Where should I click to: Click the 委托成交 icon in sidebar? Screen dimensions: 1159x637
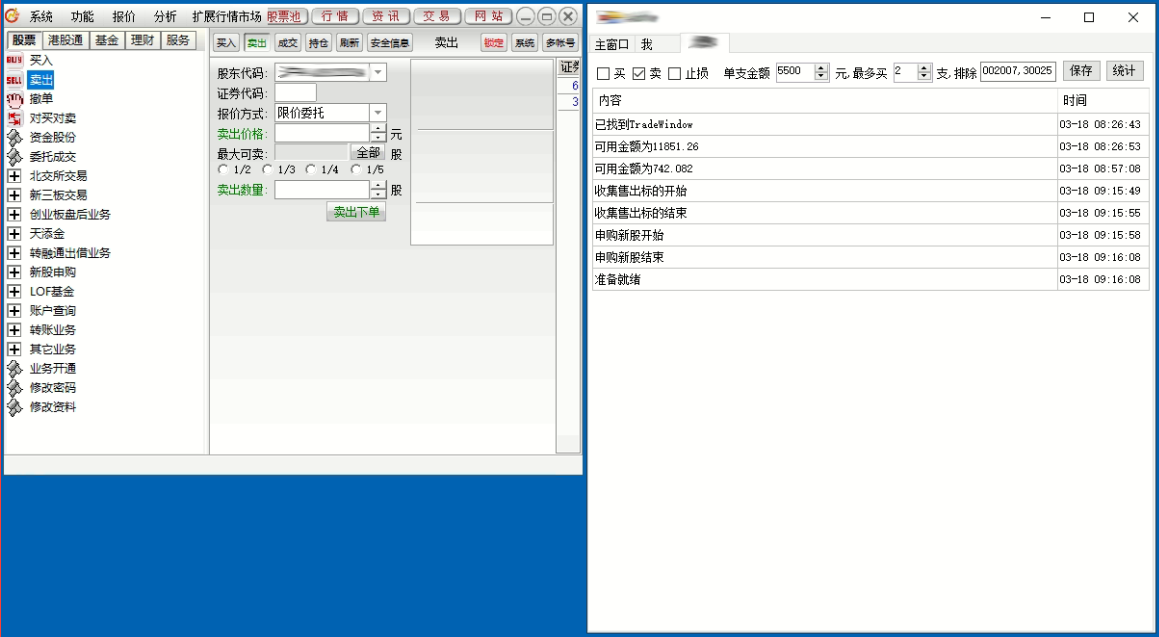click(14, 157)
